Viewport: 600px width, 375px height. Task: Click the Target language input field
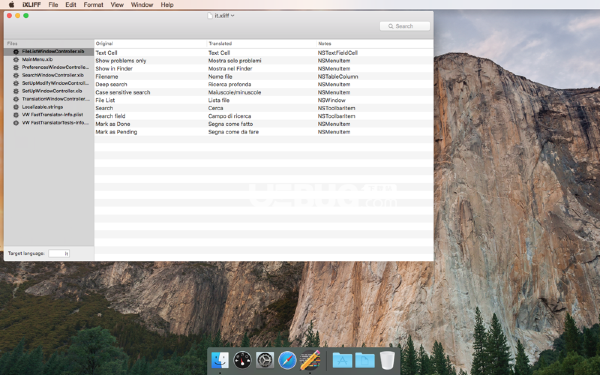pos(59,253)
